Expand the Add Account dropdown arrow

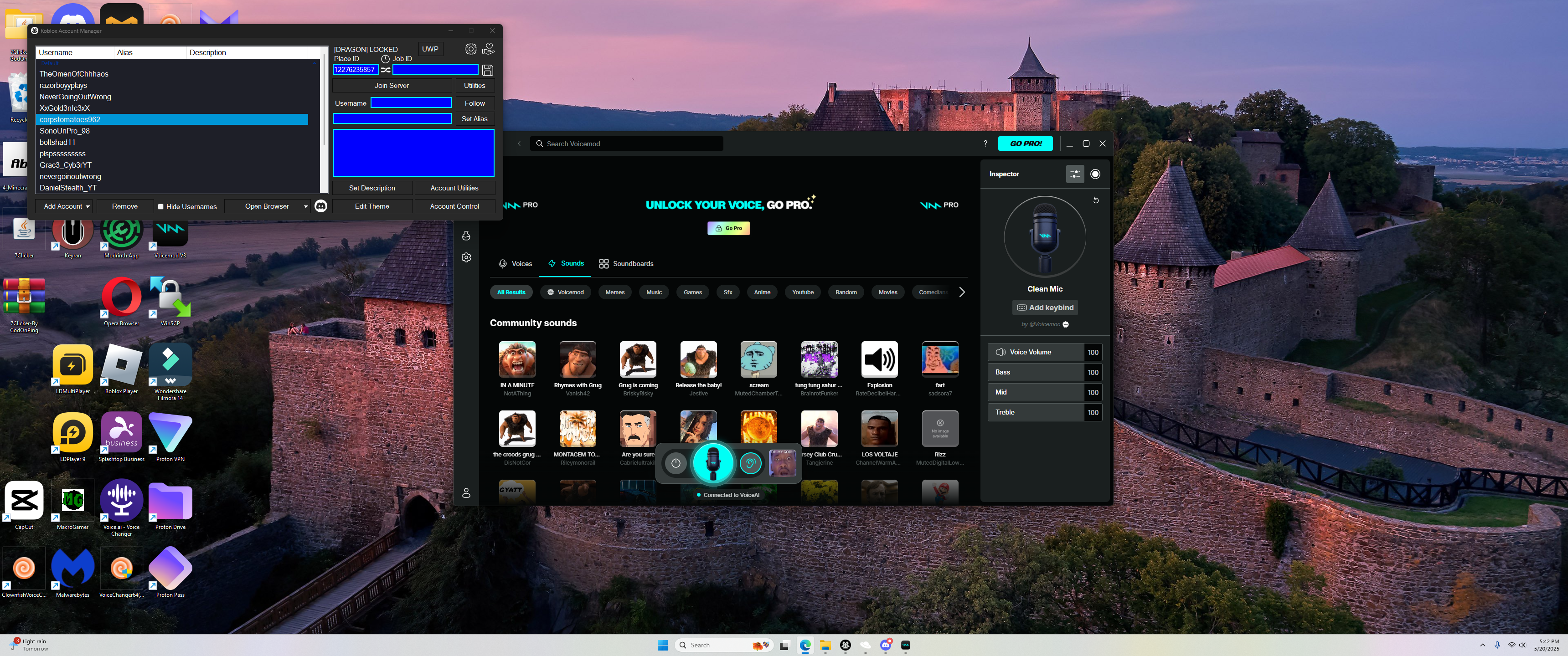[x=88, y=207]
